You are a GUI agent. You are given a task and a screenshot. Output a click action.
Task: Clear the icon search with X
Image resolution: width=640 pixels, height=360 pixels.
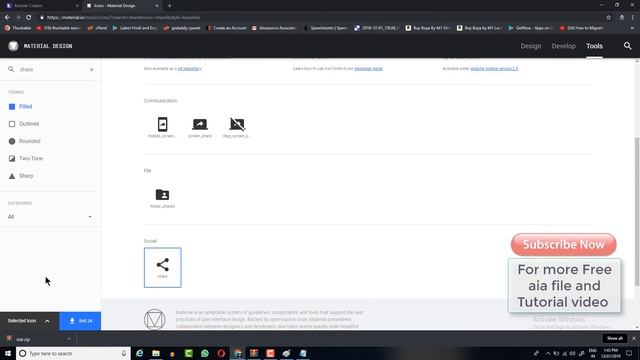point(91,70)
